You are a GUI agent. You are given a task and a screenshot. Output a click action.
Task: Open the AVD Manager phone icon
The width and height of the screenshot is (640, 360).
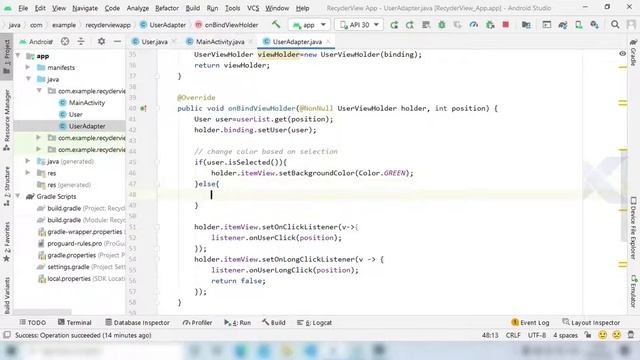coord(578,25)
